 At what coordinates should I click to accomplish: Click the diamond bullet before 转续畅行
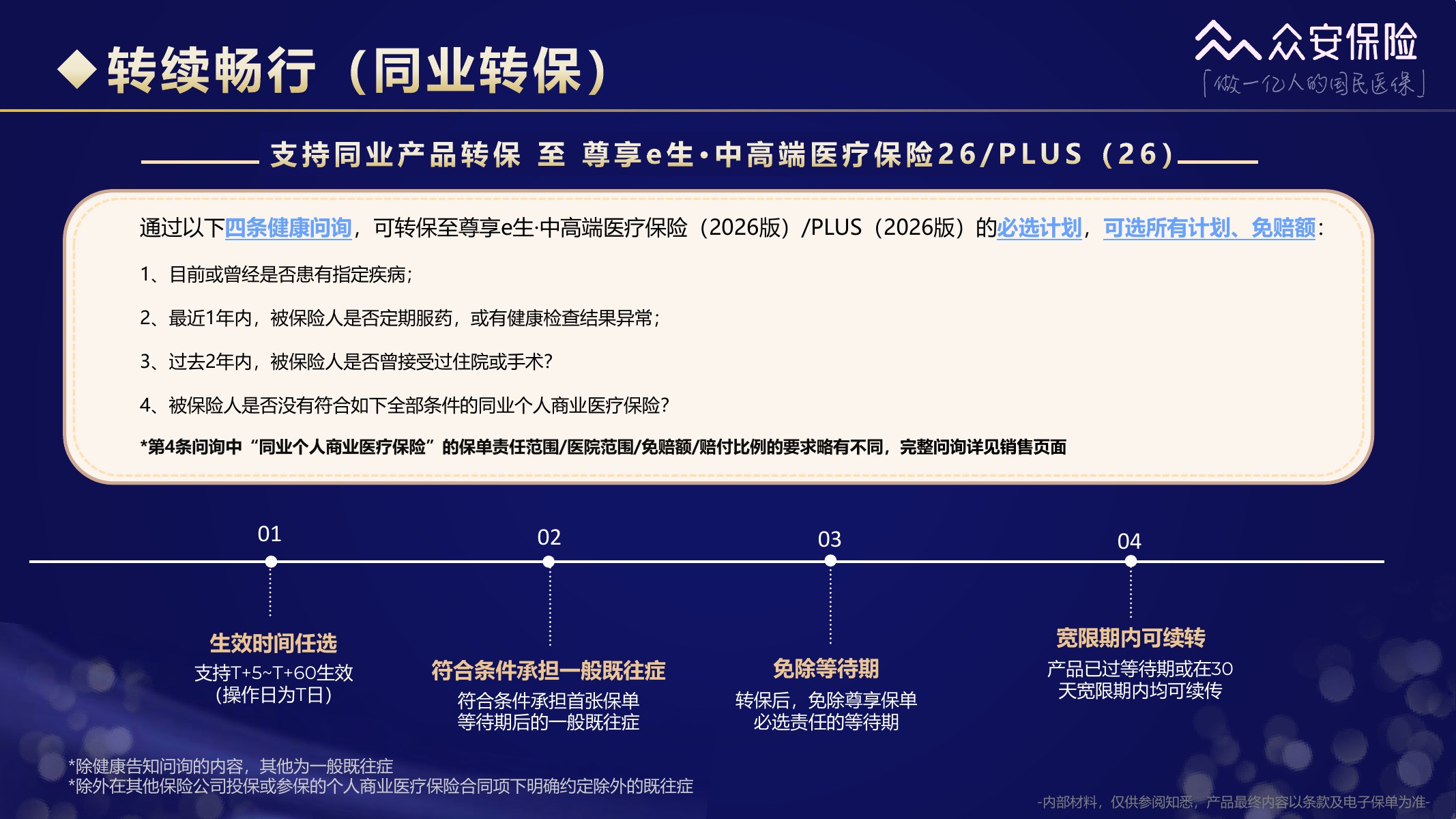(x=77, y=70)
